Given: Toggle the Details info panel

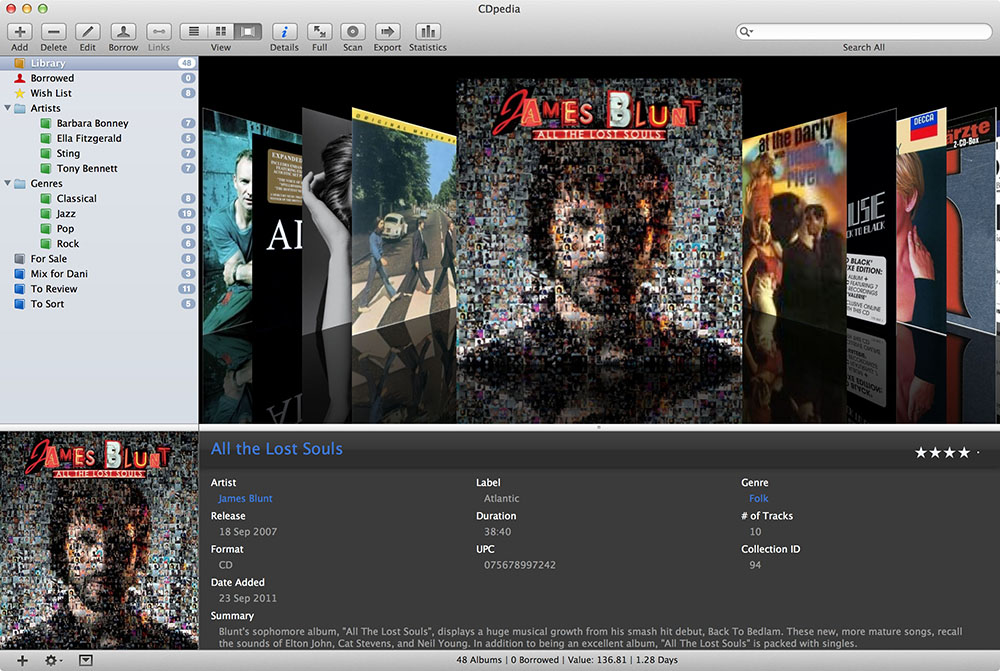Looking at the screenshot, I should point(284,31).
